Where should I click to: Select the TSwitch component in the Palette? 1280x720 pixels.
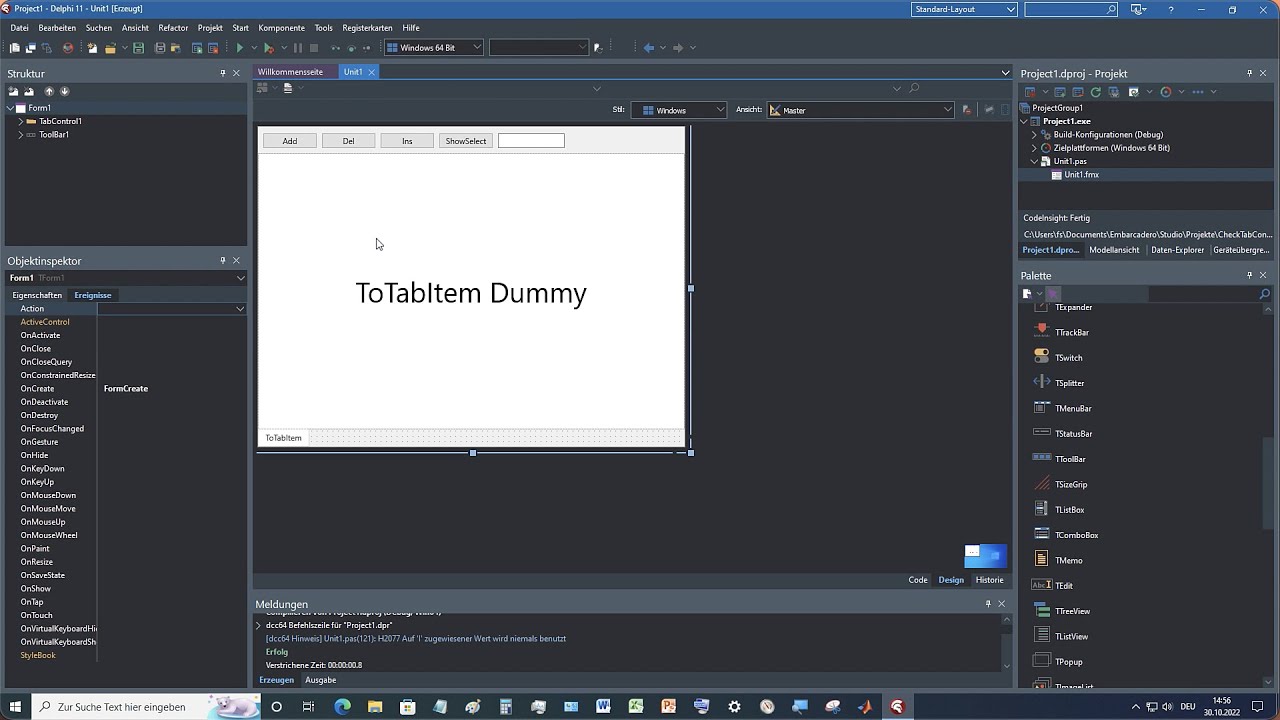1068,358
